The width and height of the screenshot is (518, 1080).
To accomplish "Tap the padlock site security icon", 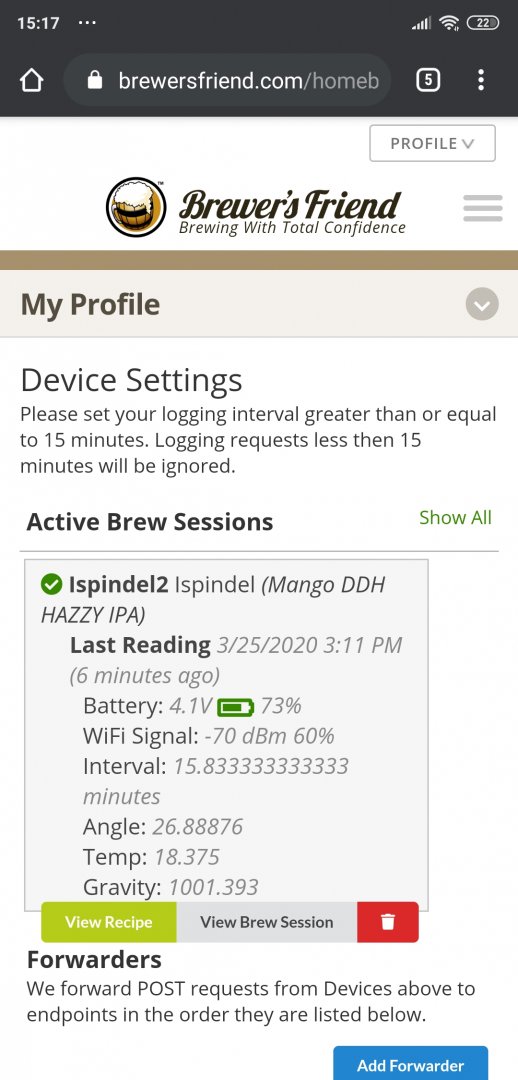I will [95, 81].
